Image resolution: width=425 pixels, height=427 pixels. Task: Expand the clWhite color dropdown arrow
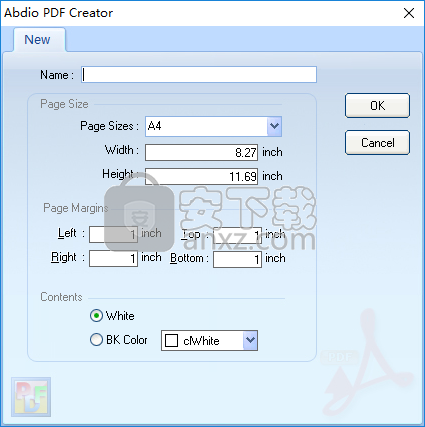[250, 340]
